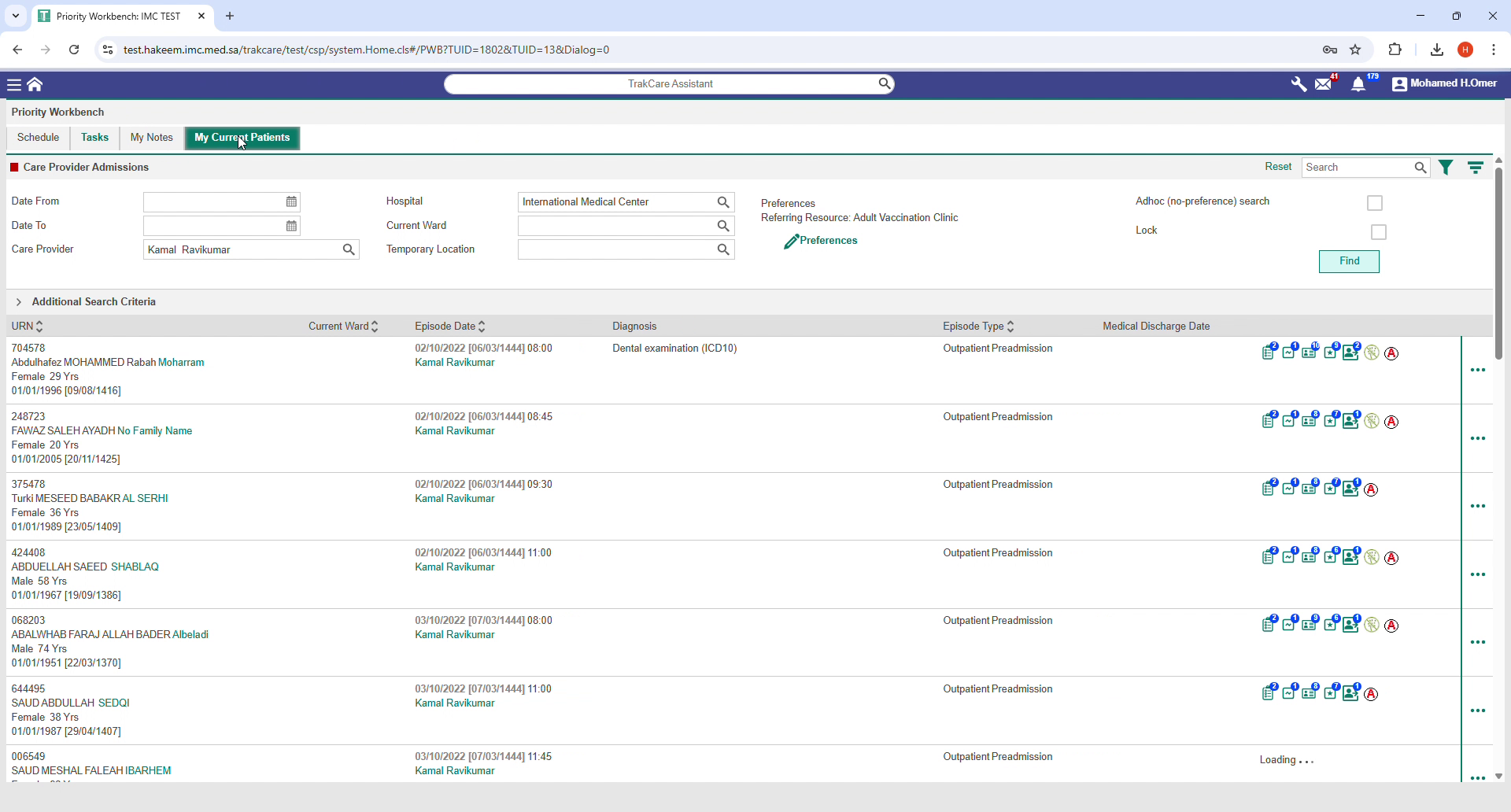Check the Lock checkbox
Image resolution: width=1511 pixels, height=812 pixels.
[x=1379, y=231]
